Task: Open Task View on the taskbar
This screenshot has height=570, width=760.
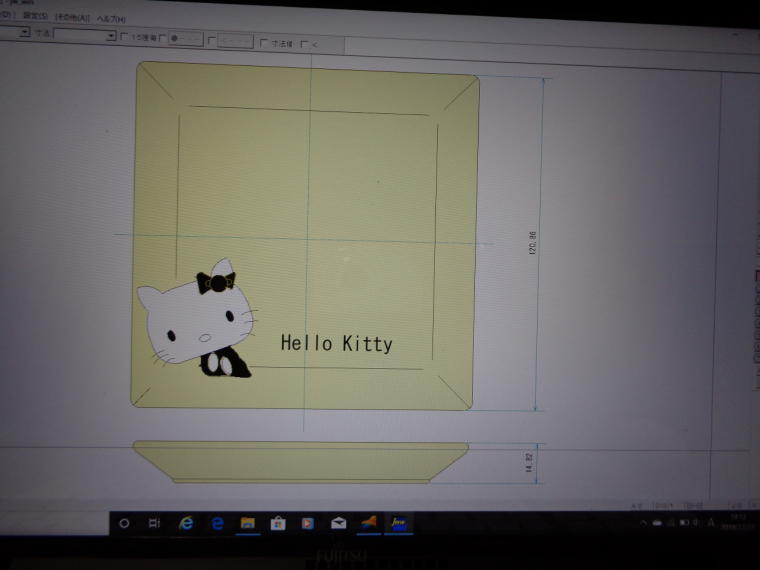Action: tap(154, 523)
